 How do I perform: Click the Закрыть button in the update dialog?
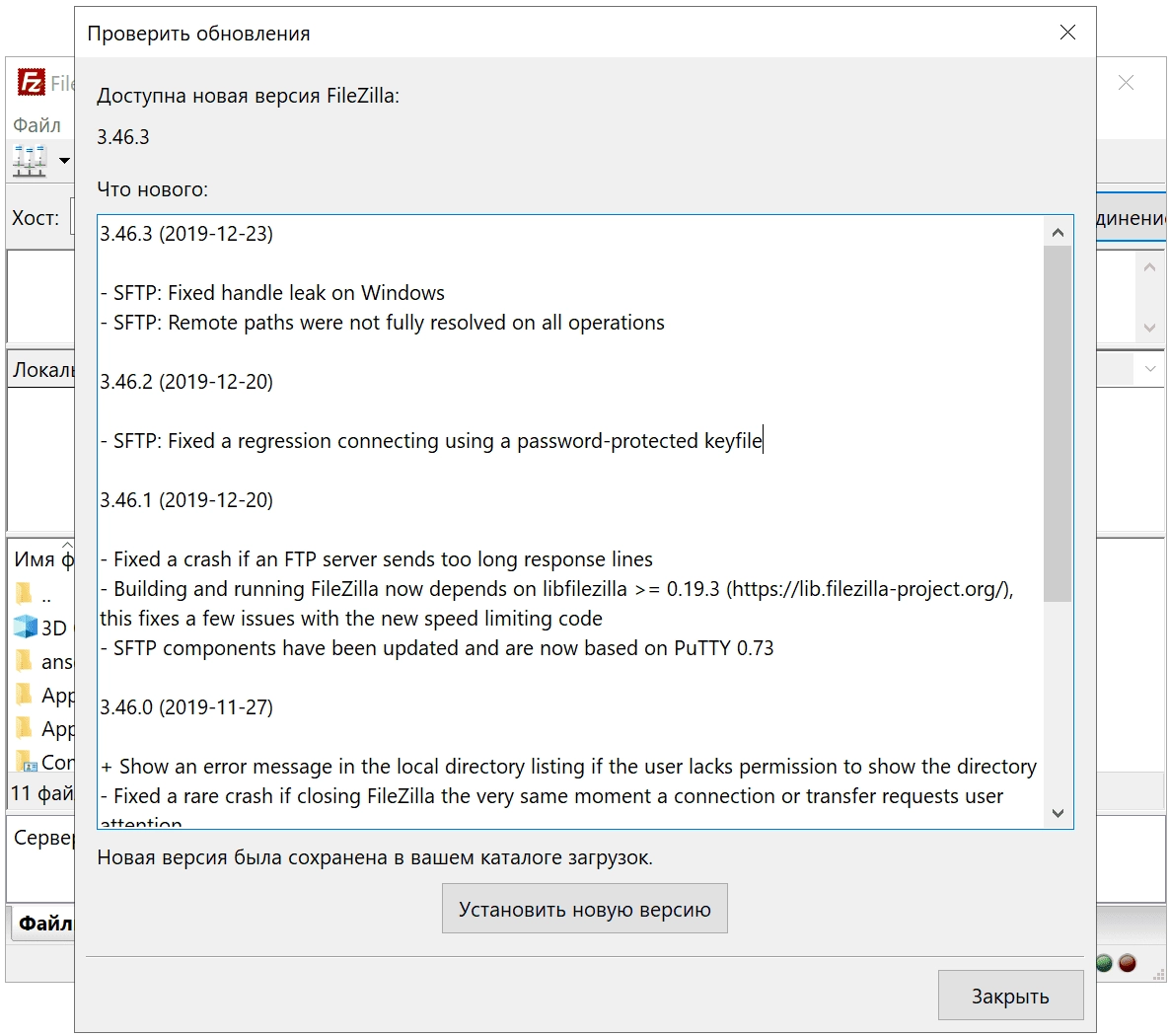[x=1010, y=995]
